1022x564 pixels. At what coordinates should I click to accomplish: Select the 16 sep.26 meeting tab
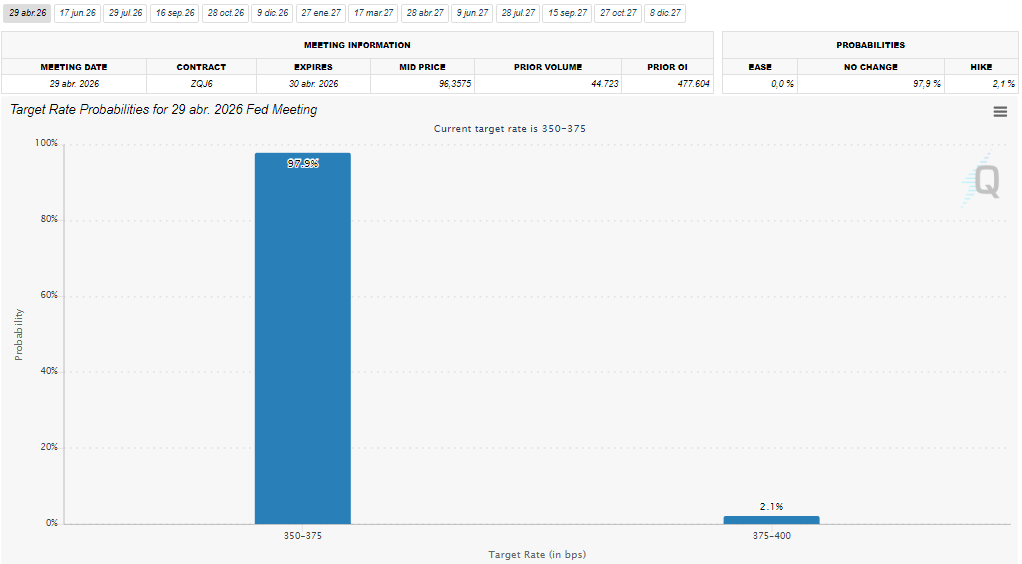[x=175, y=13]
